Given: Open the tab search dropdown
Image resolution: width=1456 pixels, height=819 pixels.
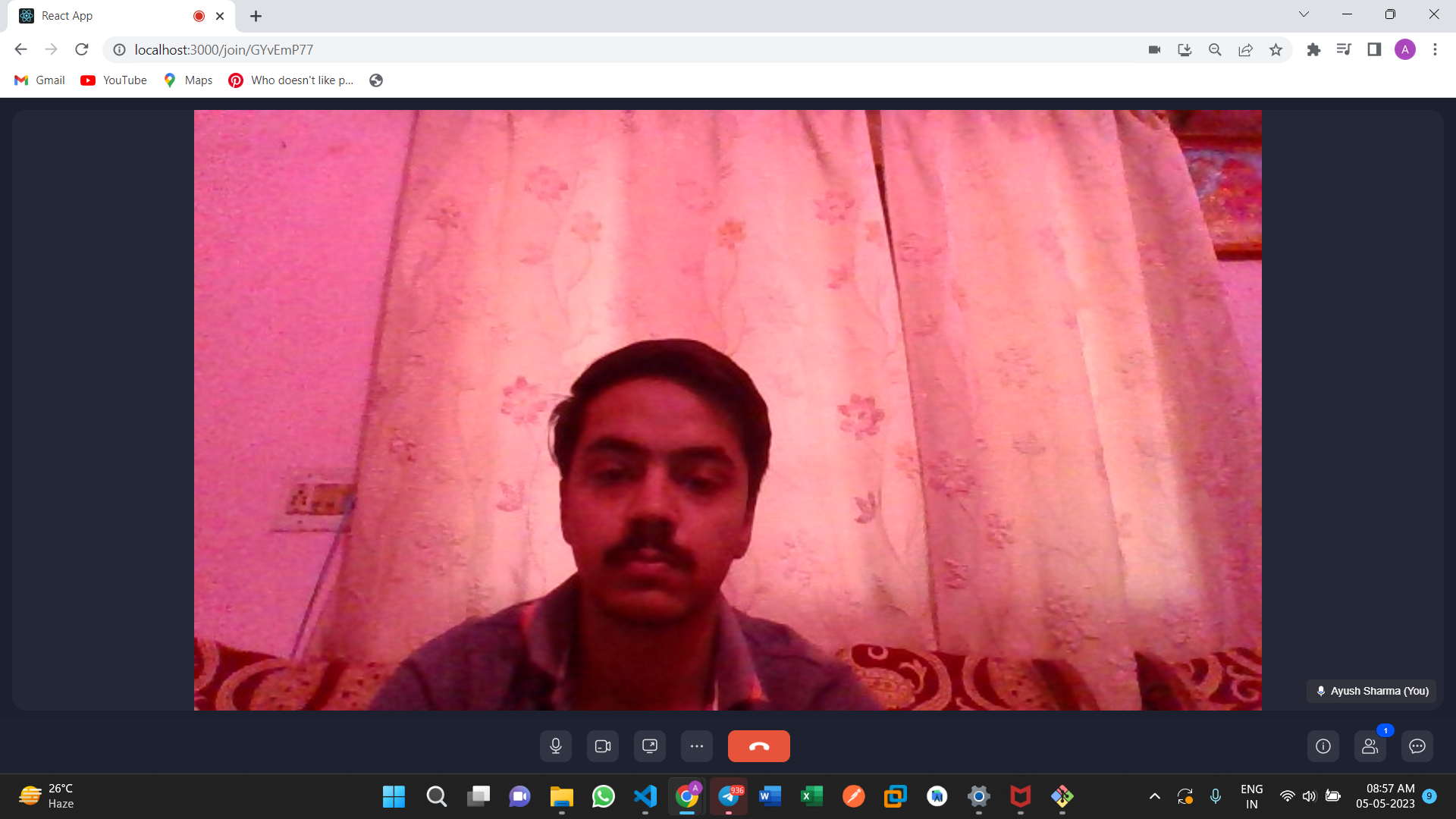Looking at the screenshot, I should click(1304, 14).
